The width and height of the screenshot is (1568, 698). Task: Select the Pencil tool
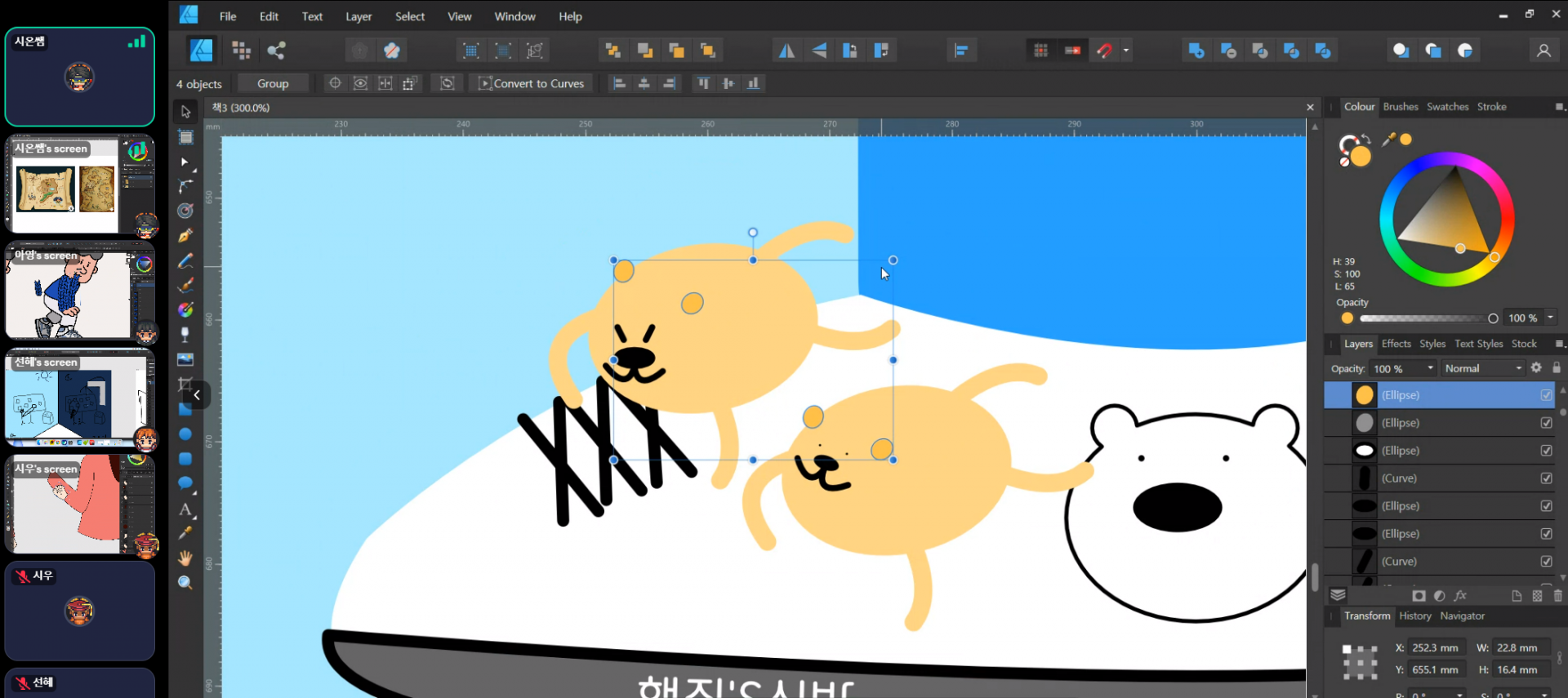click(x=185, y=260)
